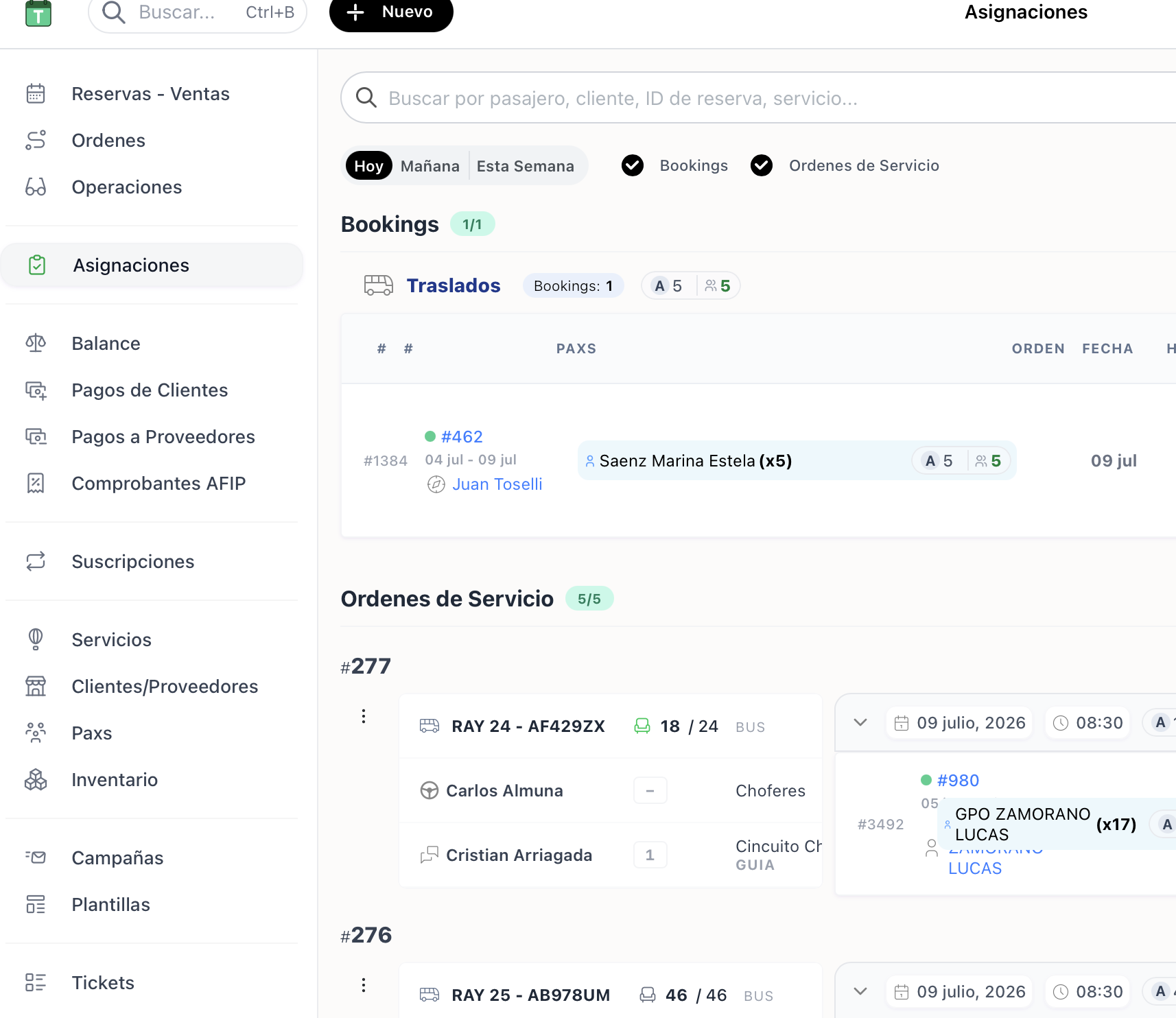The width and height of the screenshot is (1176, 1018).
Task: Click the balloon icon beside Servicios
Action: coord(36,639)
